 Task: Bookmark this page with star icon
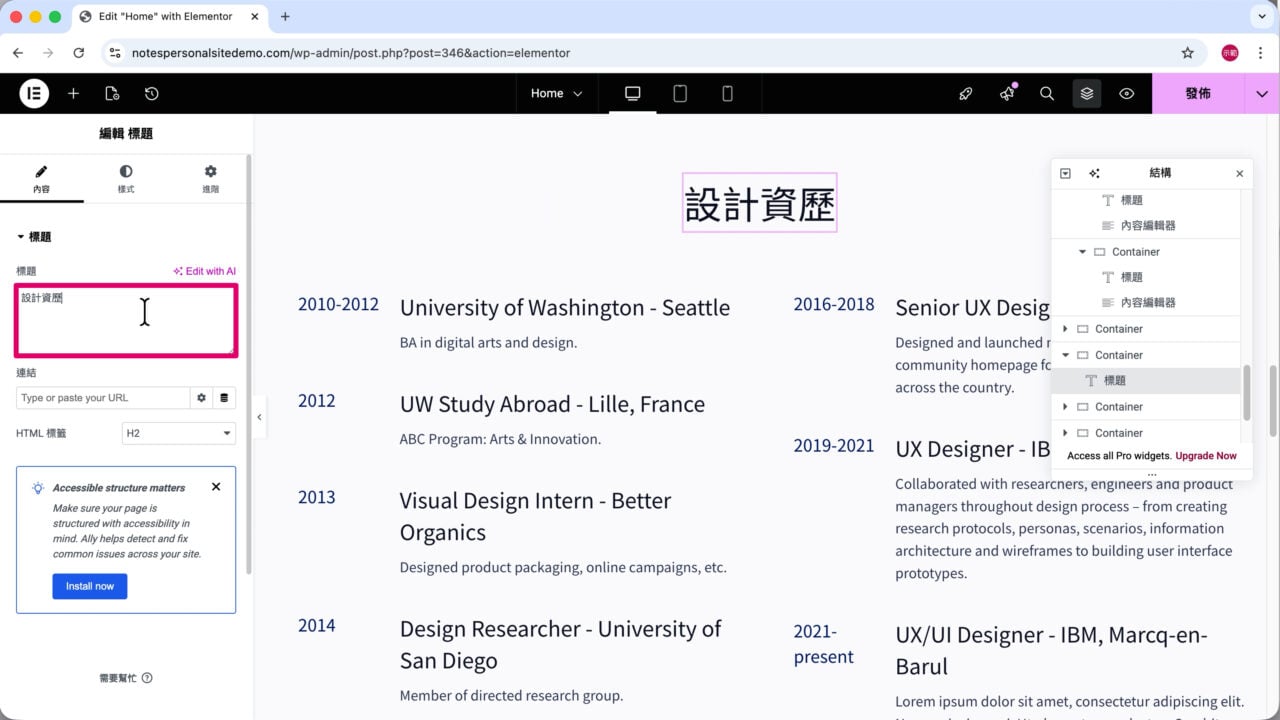pyautogui.click(x=1188, y=53)
